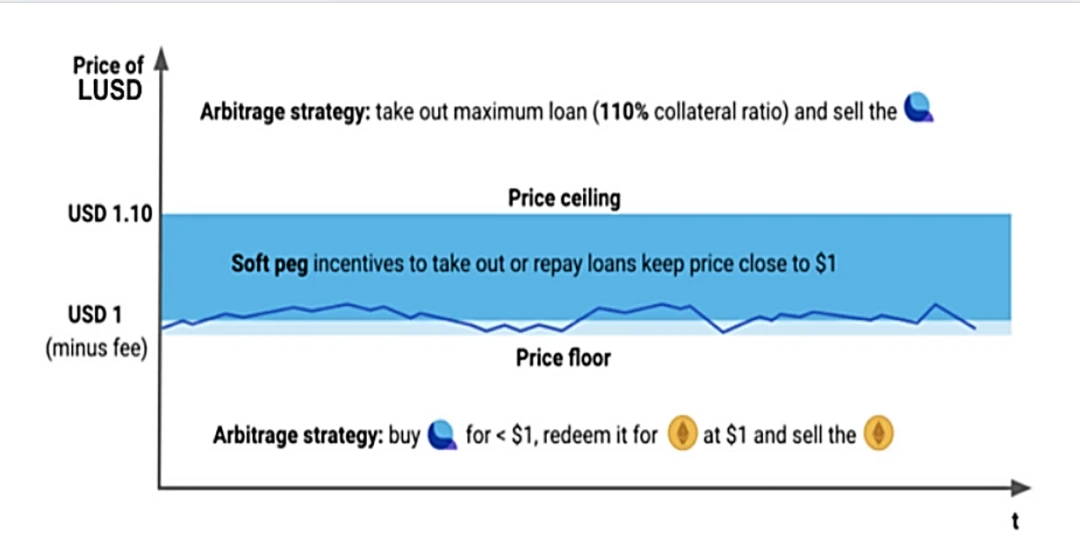Select the "(minus fee)" note

[x=97, y=350]
